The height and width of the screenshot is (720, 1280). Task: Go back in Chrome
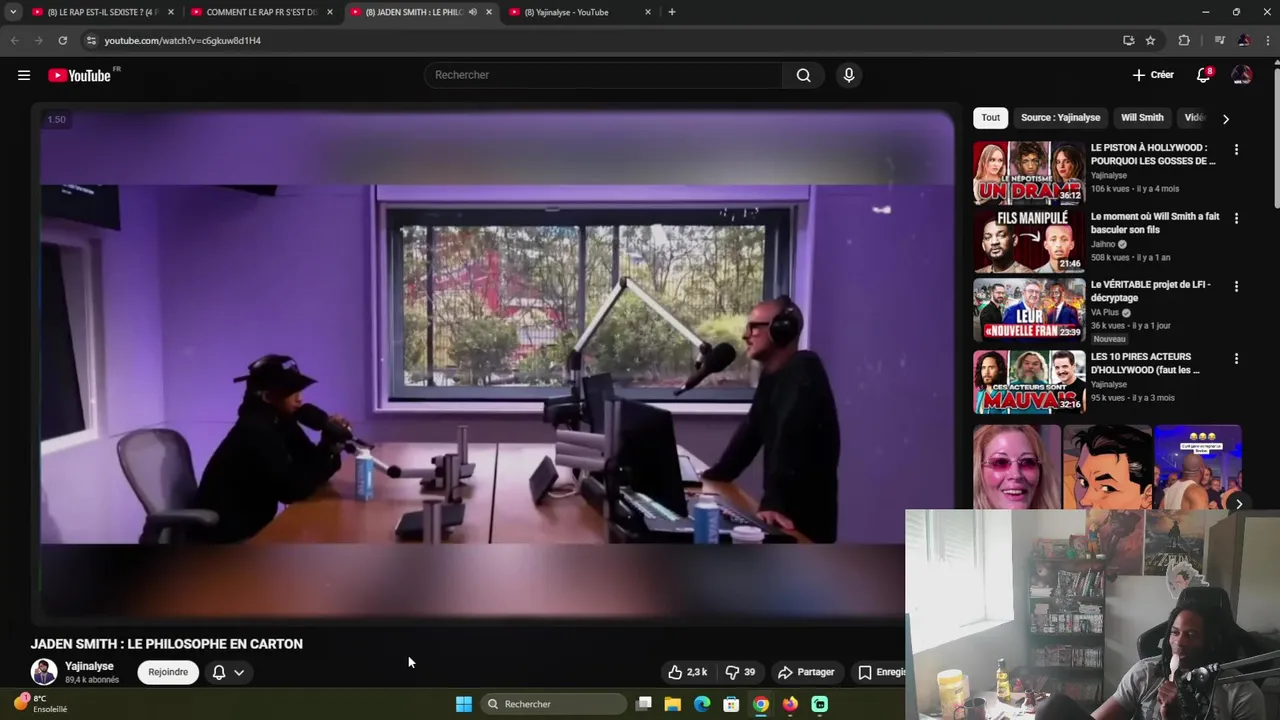[14, 40]
